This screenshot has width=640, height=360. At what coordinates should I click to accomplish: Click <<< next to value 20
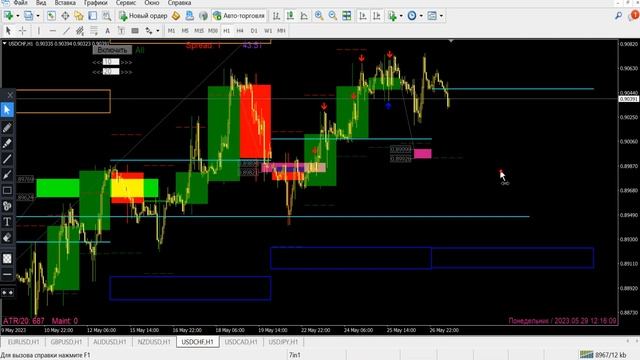coord(97,72)
